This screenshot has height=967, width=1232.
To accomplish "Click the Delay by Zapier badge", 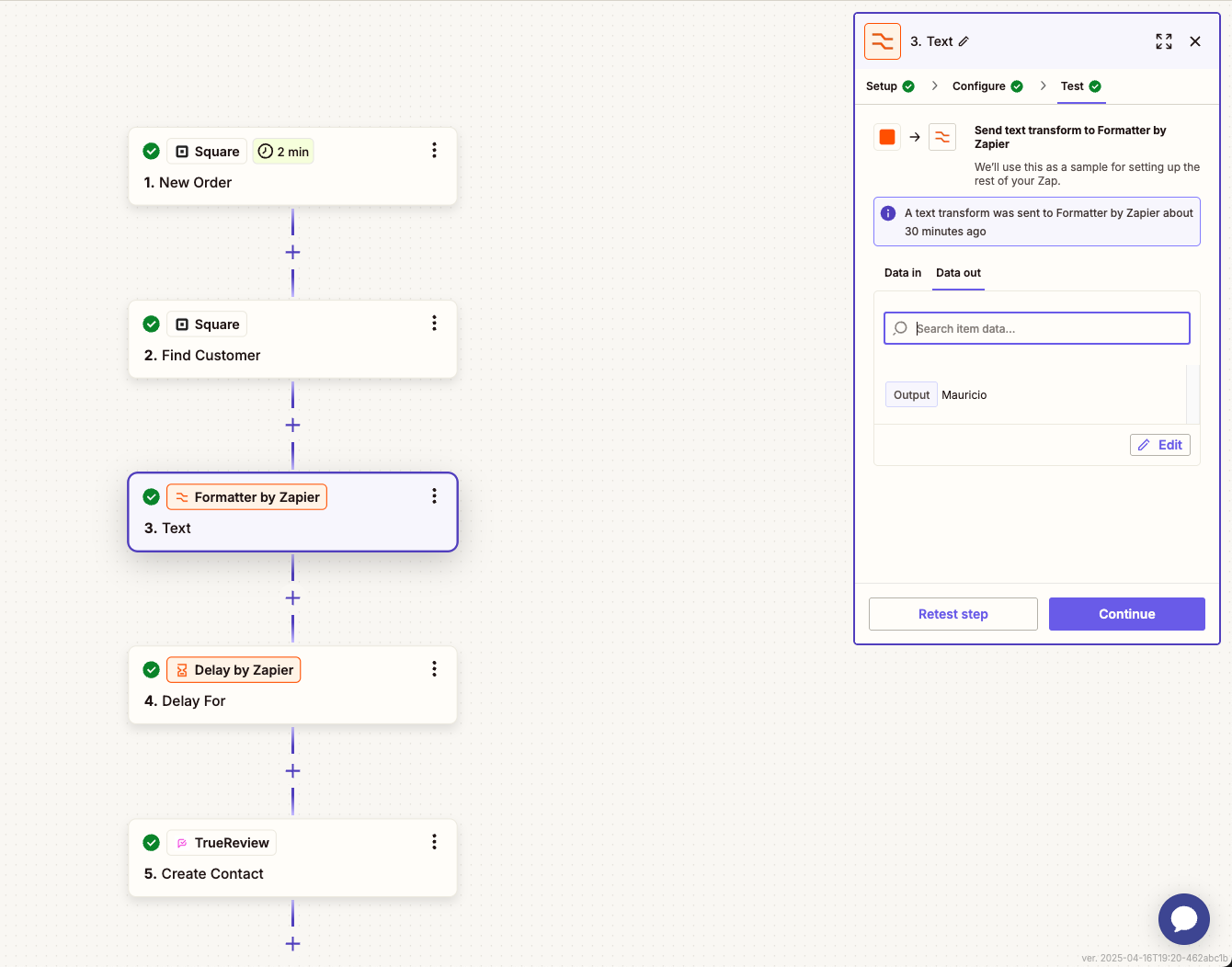I will click(234, 670).
